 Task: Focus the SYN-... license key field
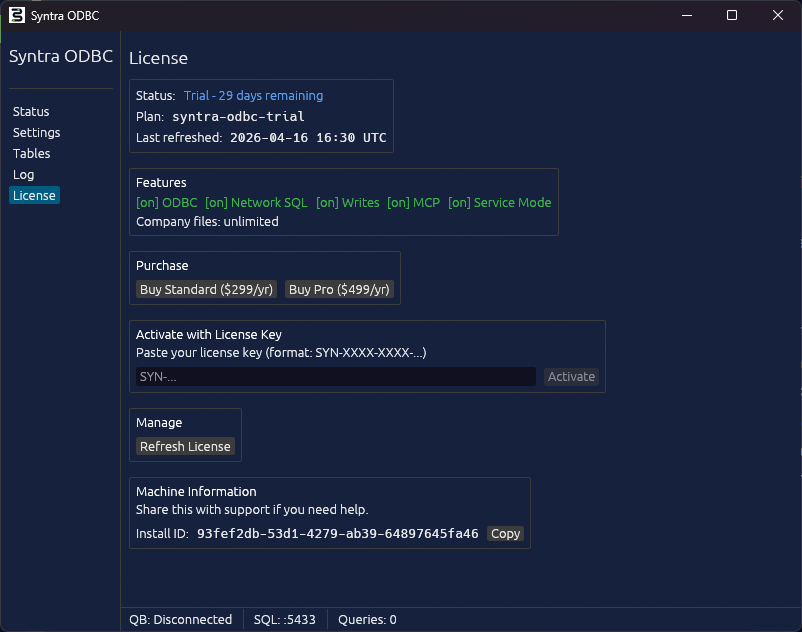(336, 377)
